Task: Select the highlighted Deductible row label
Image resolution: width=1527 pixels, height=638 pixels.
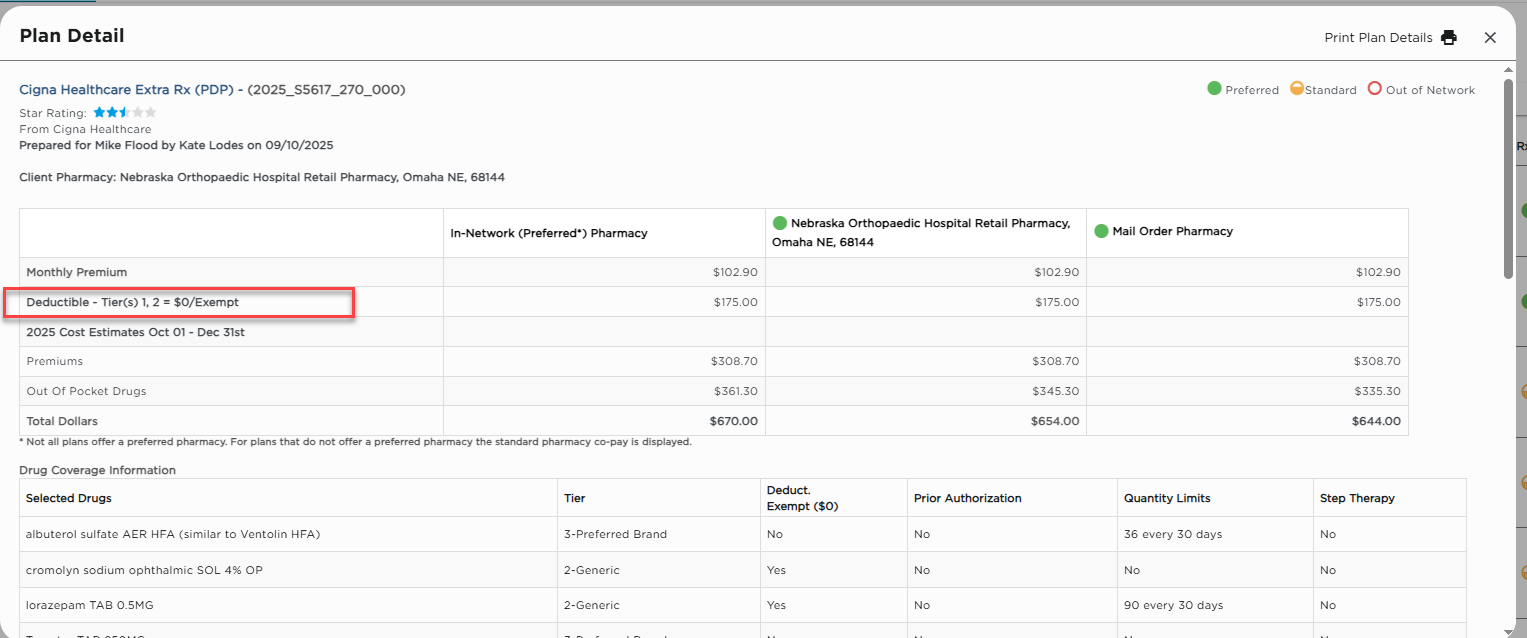Action: (x=133, y=302)
